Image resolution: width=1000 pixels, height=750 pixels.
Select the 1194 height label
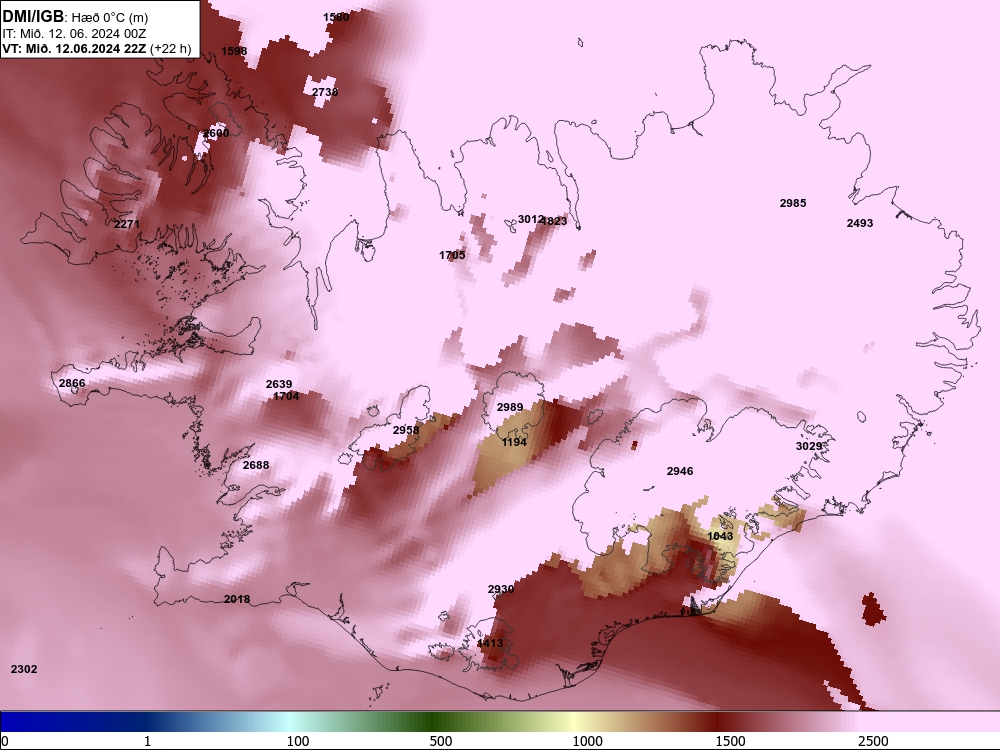click(x=514, y=442)
